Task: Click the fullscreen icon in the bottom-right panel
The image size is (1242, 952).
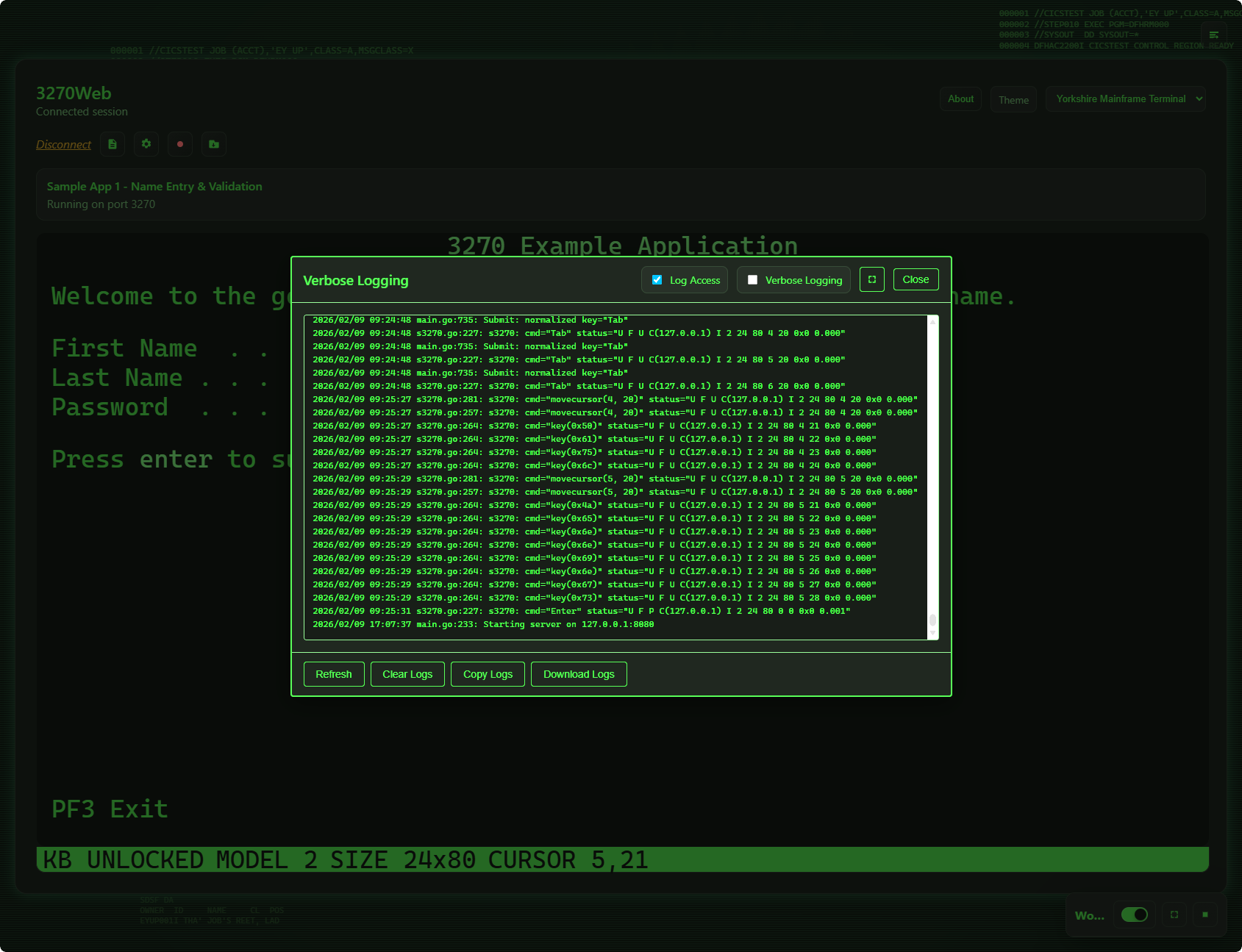Action: (x=1174, y=915)
